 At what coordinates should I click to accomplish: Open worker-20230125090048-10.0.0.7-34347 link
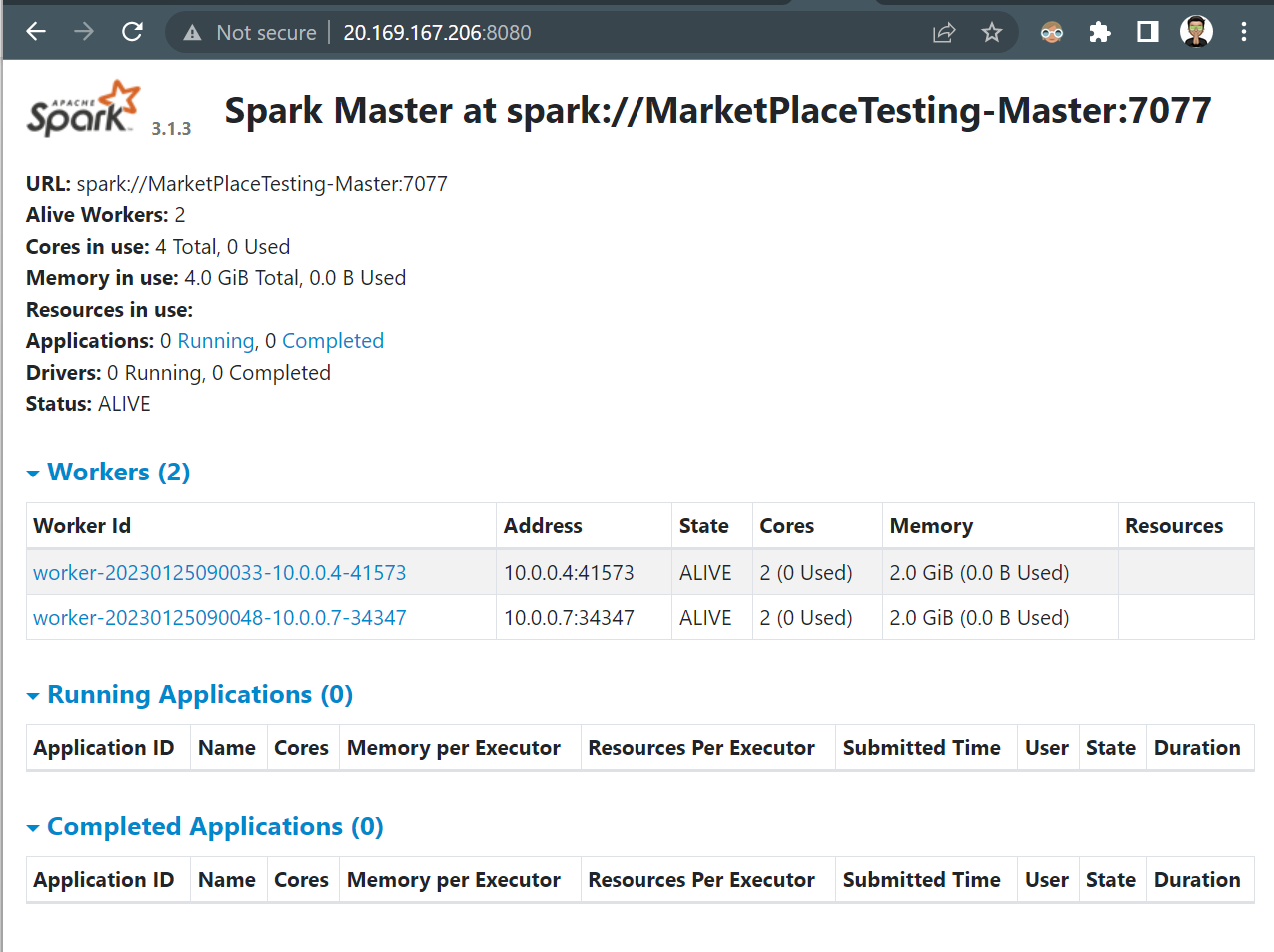click(220, 618)
